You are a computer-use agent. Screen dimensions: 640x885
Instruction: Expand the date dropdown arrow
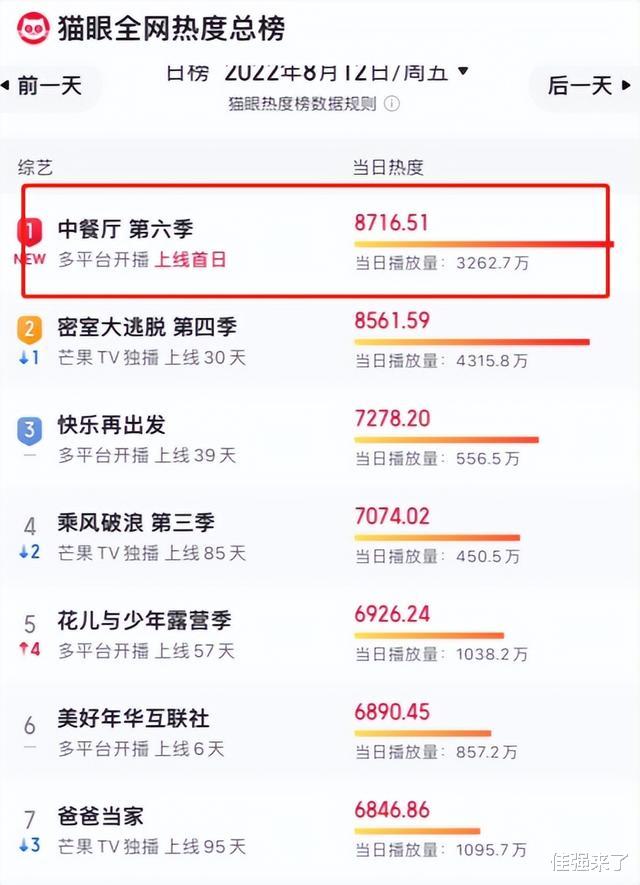463,71
